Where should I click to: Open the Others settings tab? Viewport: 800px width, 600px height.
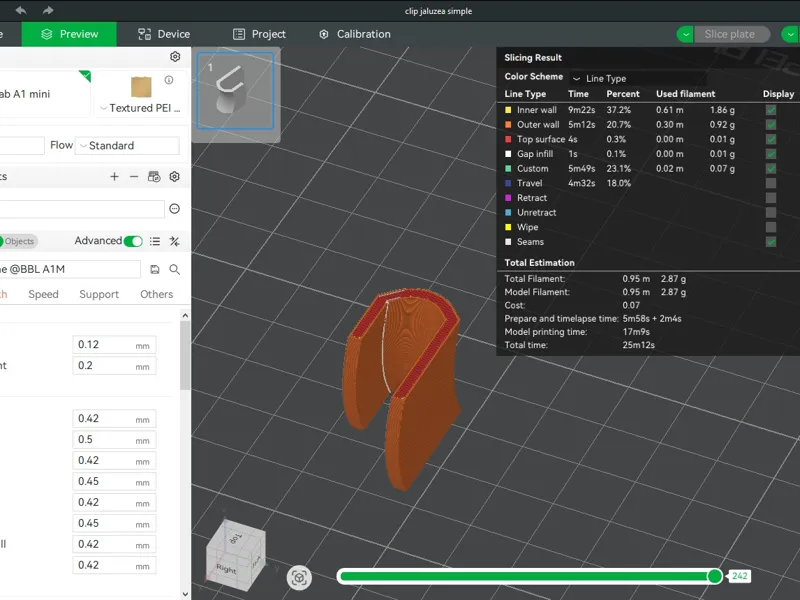[156, 294]
